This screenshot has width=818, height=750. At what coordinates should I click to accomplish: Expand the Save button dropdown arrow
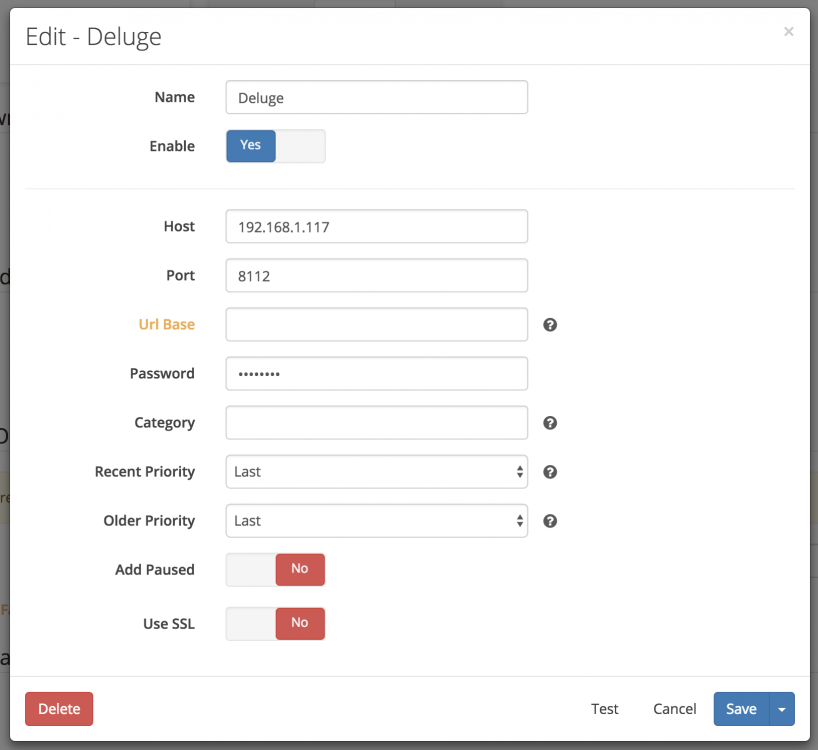(x=782, y=709)
